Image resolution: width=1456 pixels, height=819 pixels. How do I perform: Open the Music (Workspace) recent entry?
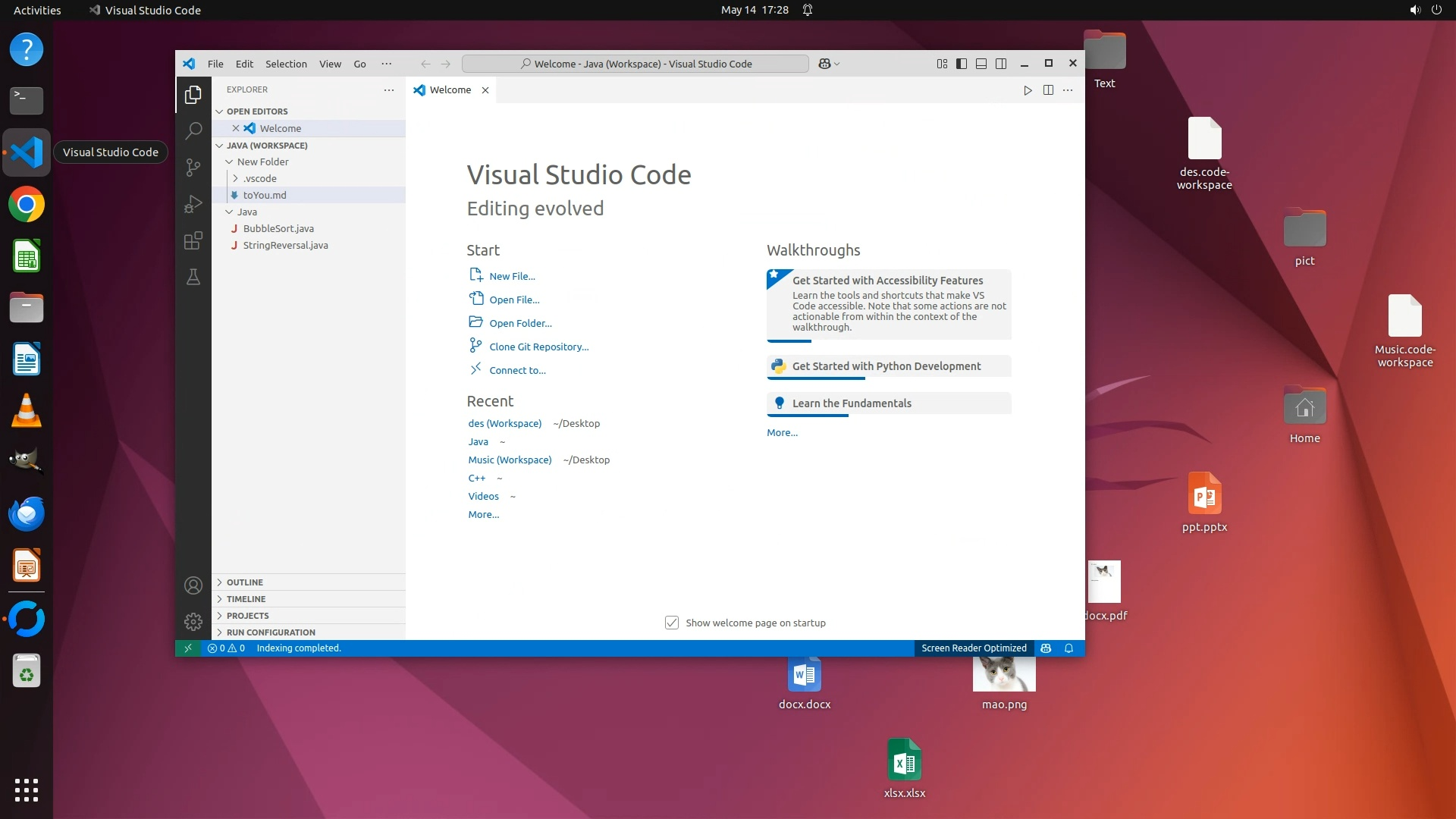[x=510, y=460]
